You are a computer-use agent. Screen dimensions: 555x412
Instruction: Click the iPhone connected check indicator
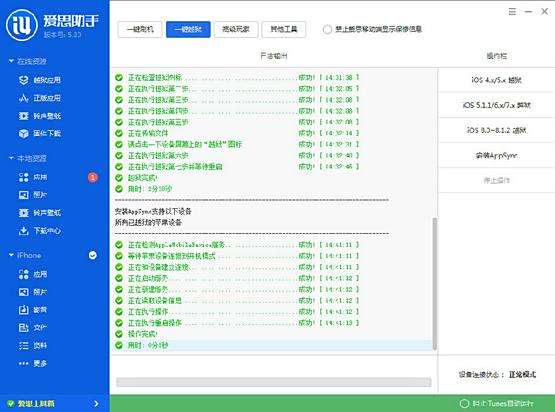tap(93, 255)
